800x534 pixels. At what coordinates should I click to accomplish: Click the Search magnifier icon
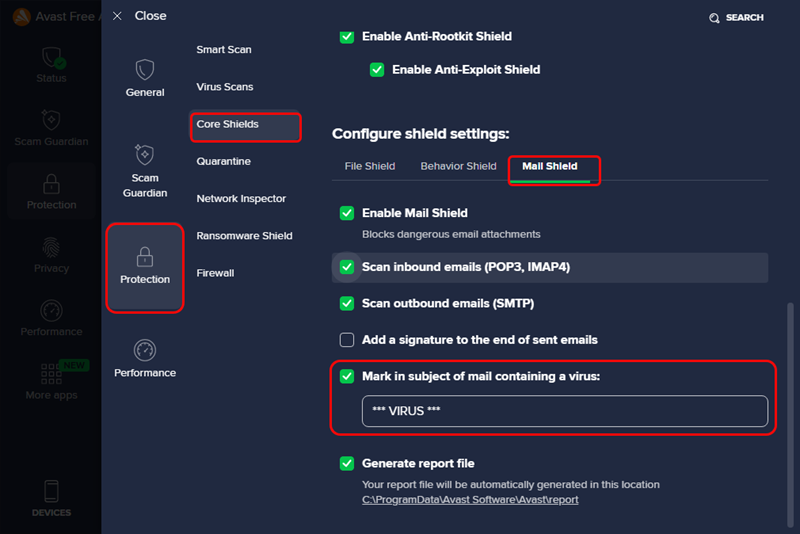pos(714,18)
